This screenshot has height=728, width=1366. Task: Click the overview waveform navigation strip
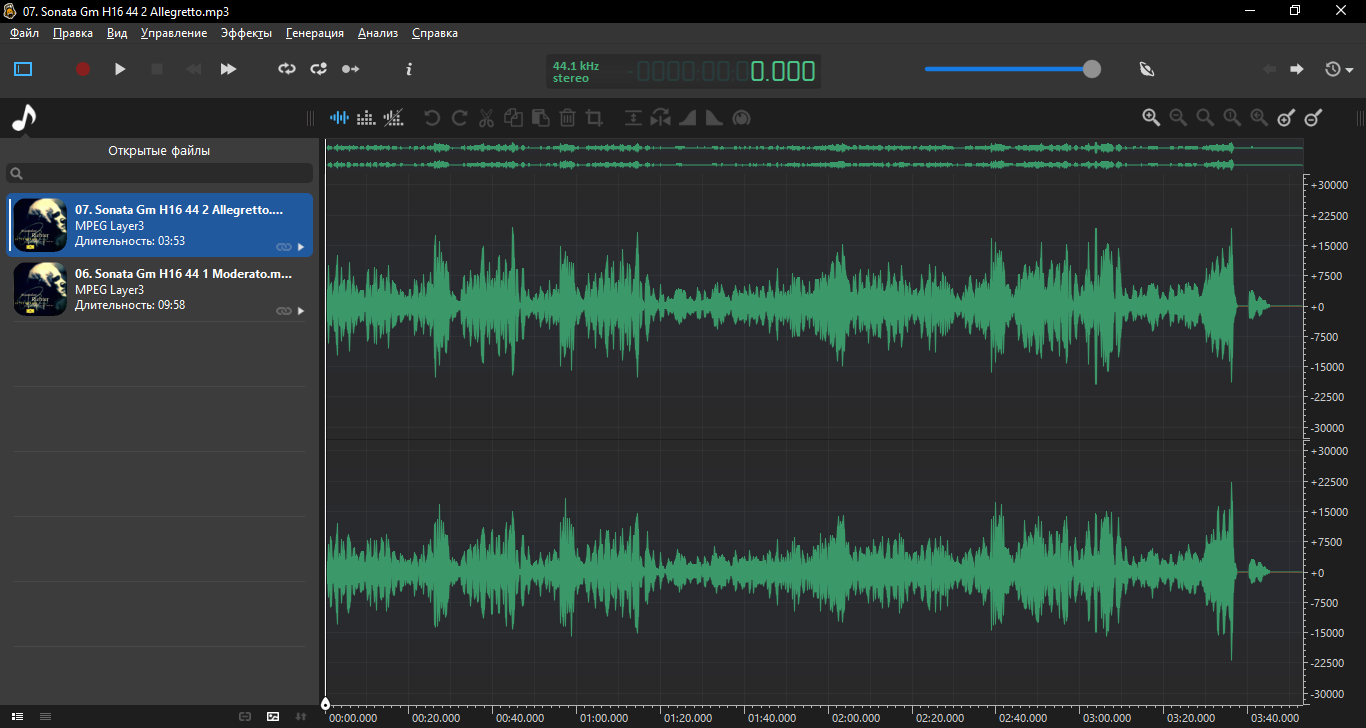click(x=815, y=156)
